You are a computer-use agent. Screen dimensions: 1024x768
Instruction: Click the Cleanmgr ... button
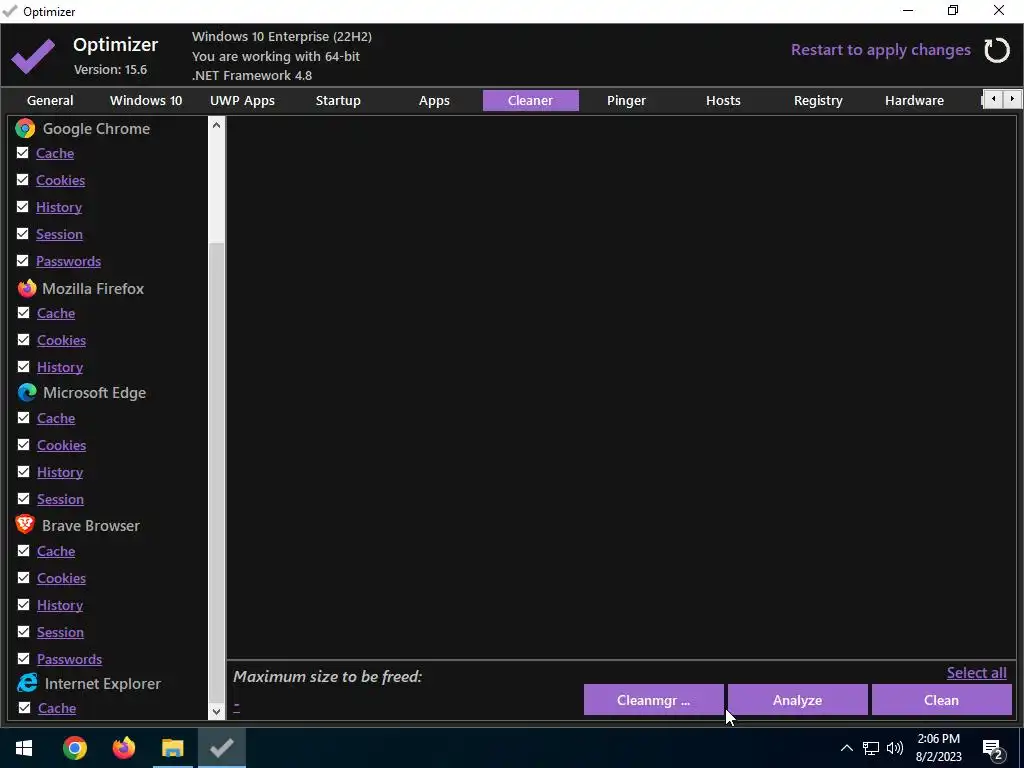point(654,700)
